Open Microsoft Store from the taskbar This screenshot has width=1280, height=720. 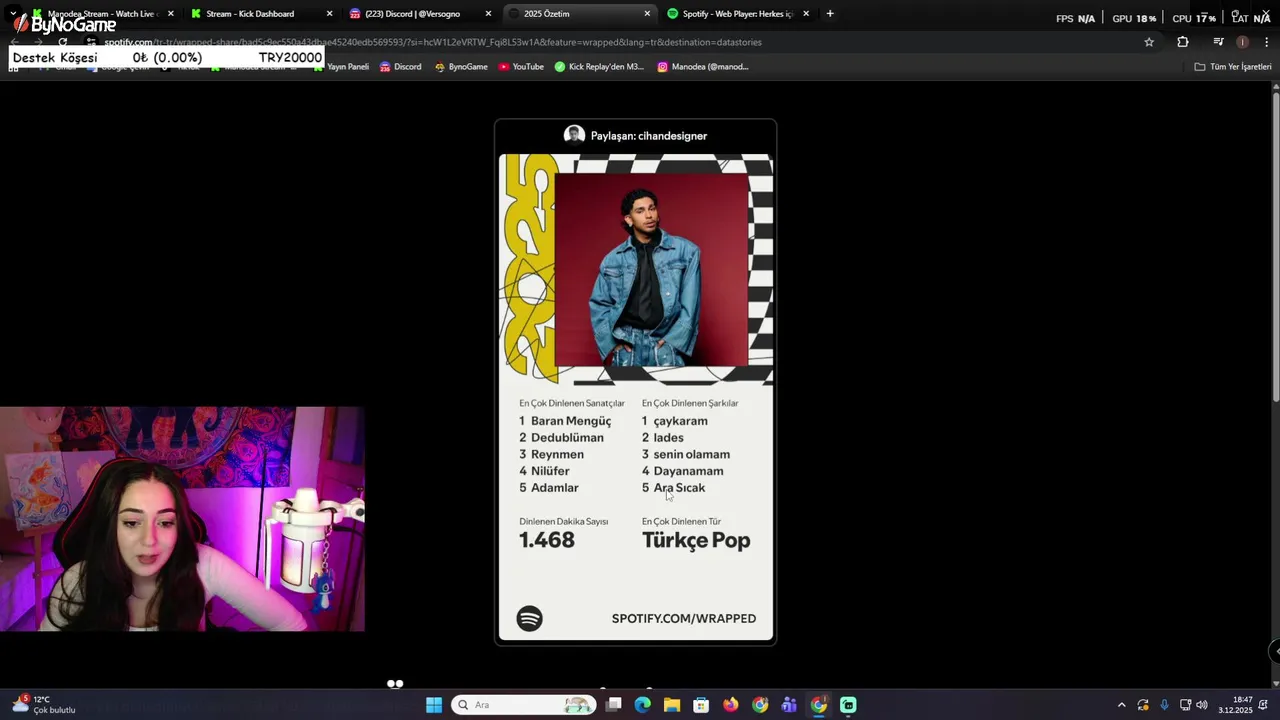pos(701,705)
